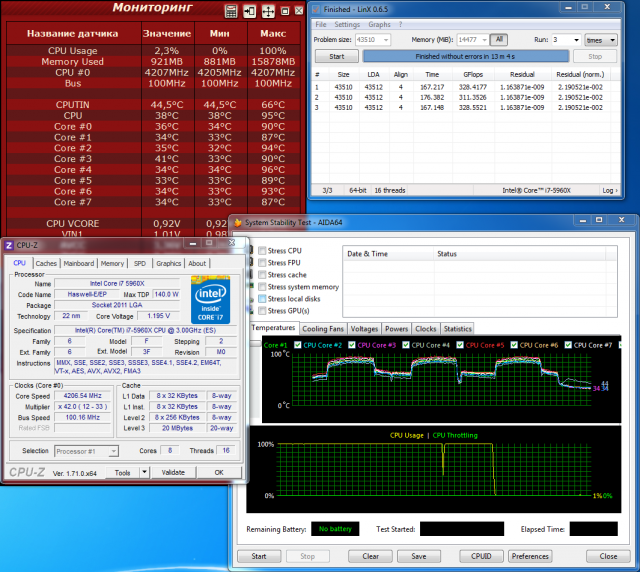Click the OK button in CPU-Z
The width and height of the screenshot is (640, 572).
(x=219, y=472)
